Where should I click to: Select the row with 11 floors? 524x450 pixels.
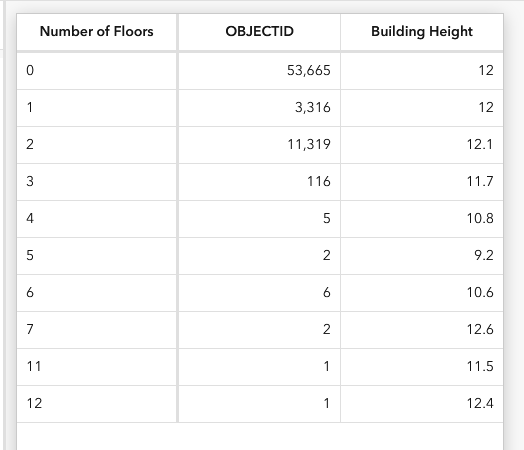(260, 367)
